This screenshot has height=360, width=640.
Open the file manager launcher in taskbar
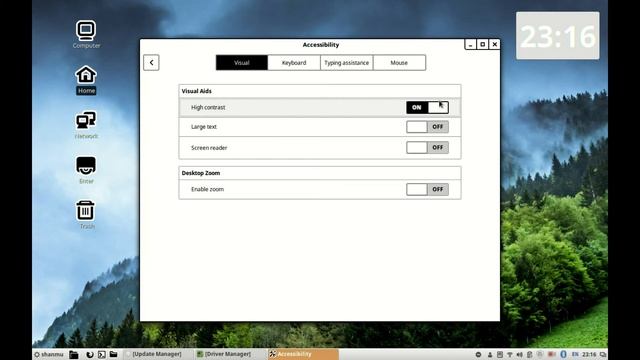pos(73,354)
